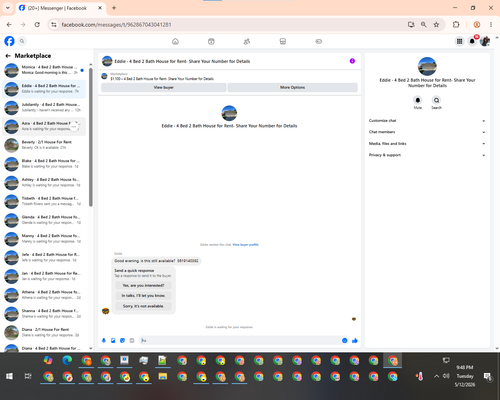Open tab search dropdown arrow

pos(8,8)
